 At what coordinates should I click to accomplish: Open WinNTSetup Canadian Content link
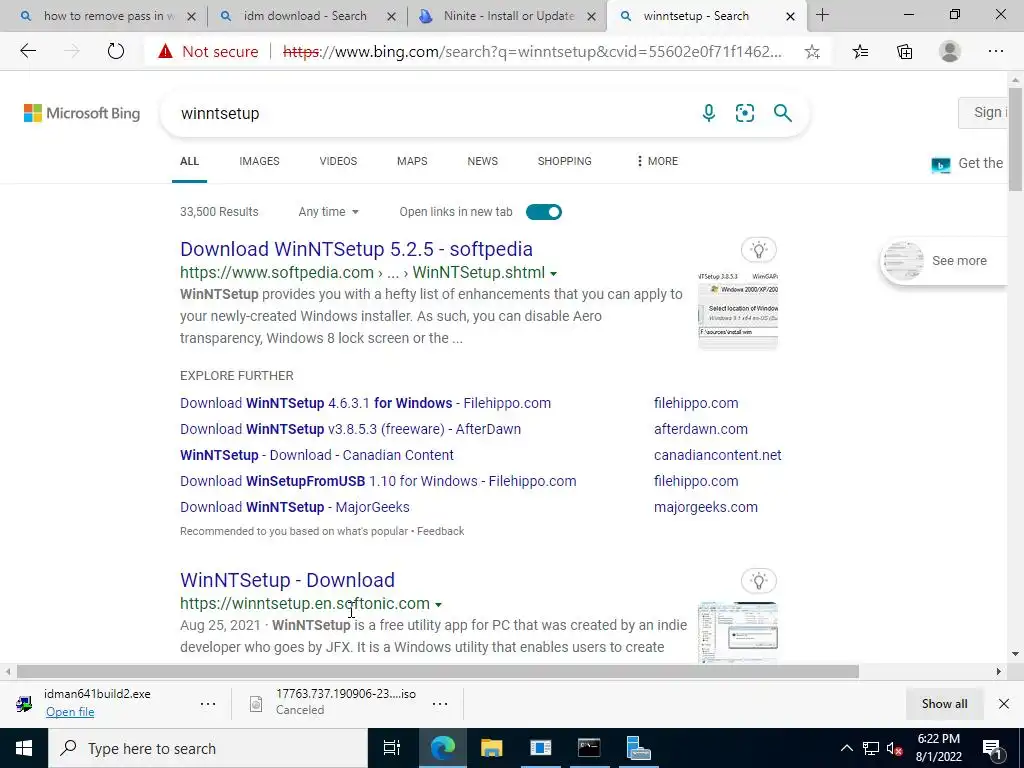point(317,455)
